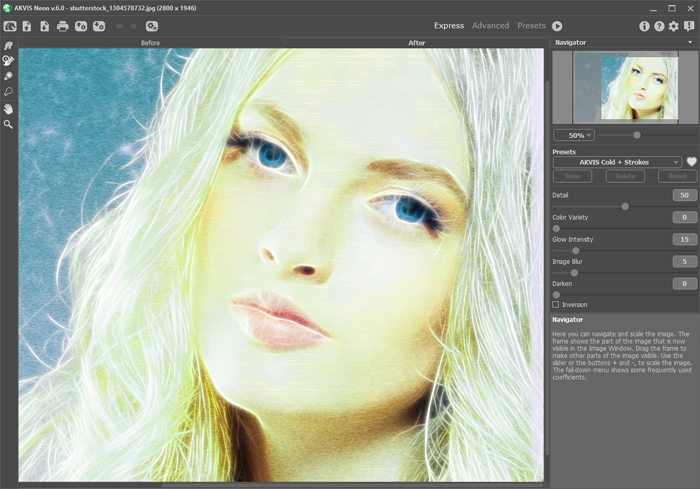
Task: Click the Detail slider handle
Action: pos(625,206)
